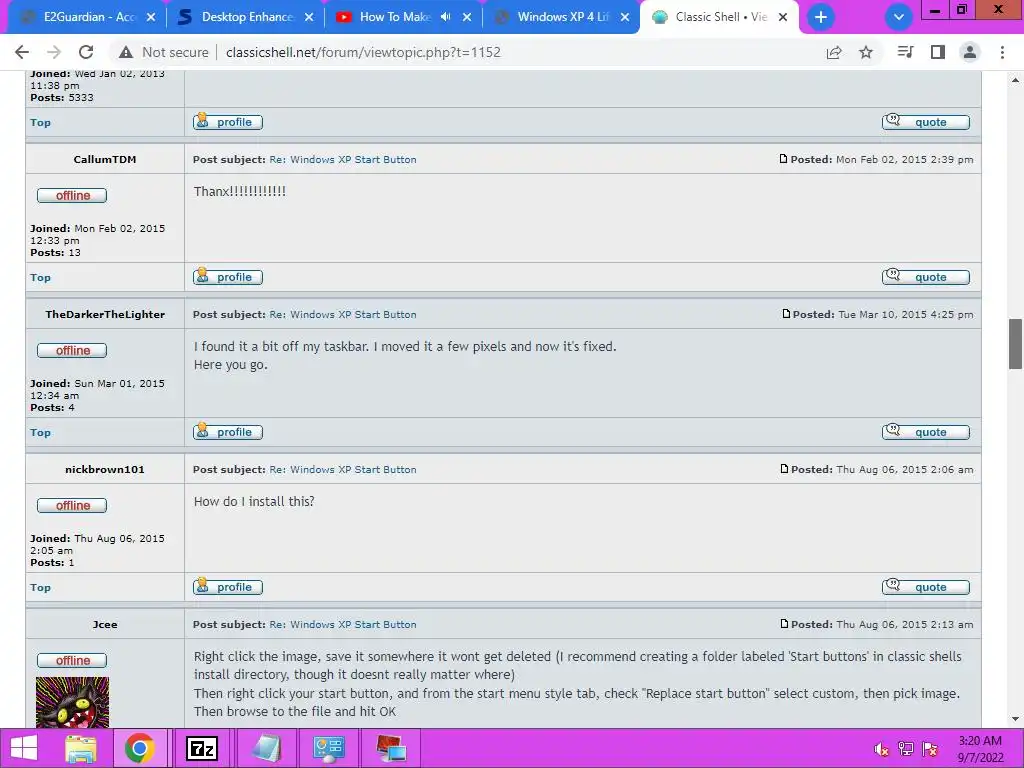Select the Classic Shell tab
Image resolution: width=1024 pixels, height=768 pixels.
tap(718, 17)
